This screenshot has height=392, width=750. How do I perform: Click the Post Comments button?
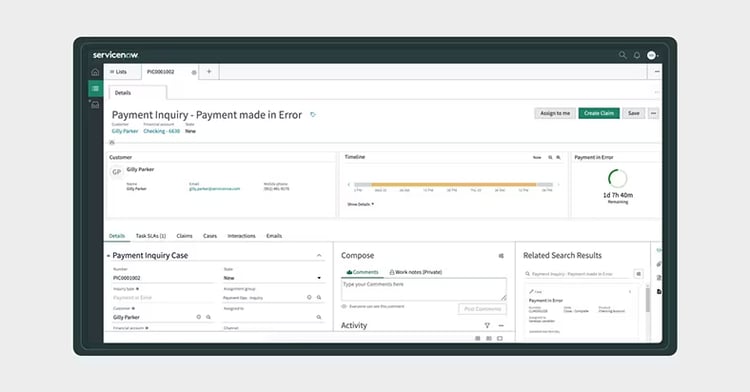[x=483, y=309]
